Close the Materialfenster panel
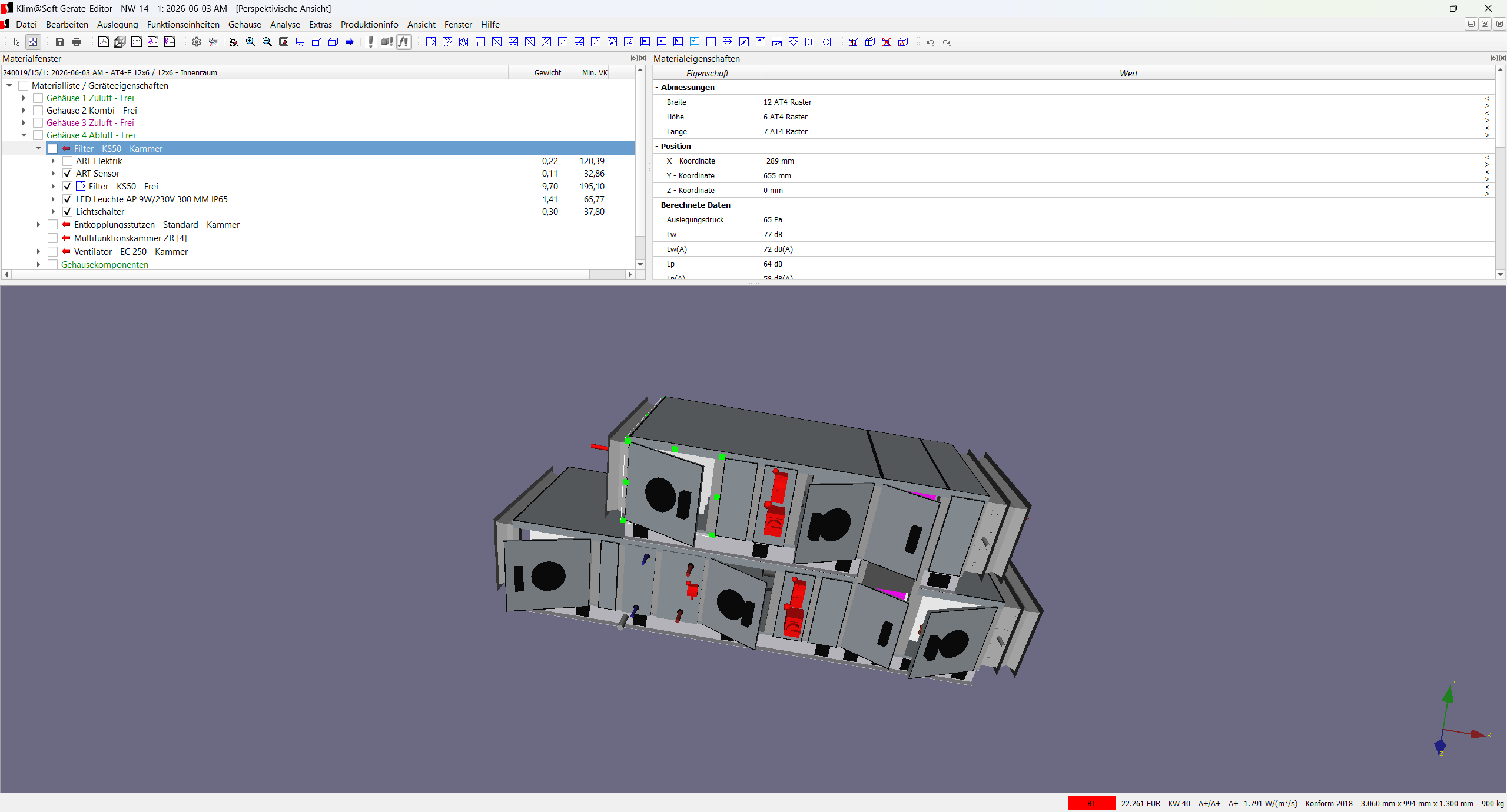The image size is (1507, 812). (x=643, y=58)
